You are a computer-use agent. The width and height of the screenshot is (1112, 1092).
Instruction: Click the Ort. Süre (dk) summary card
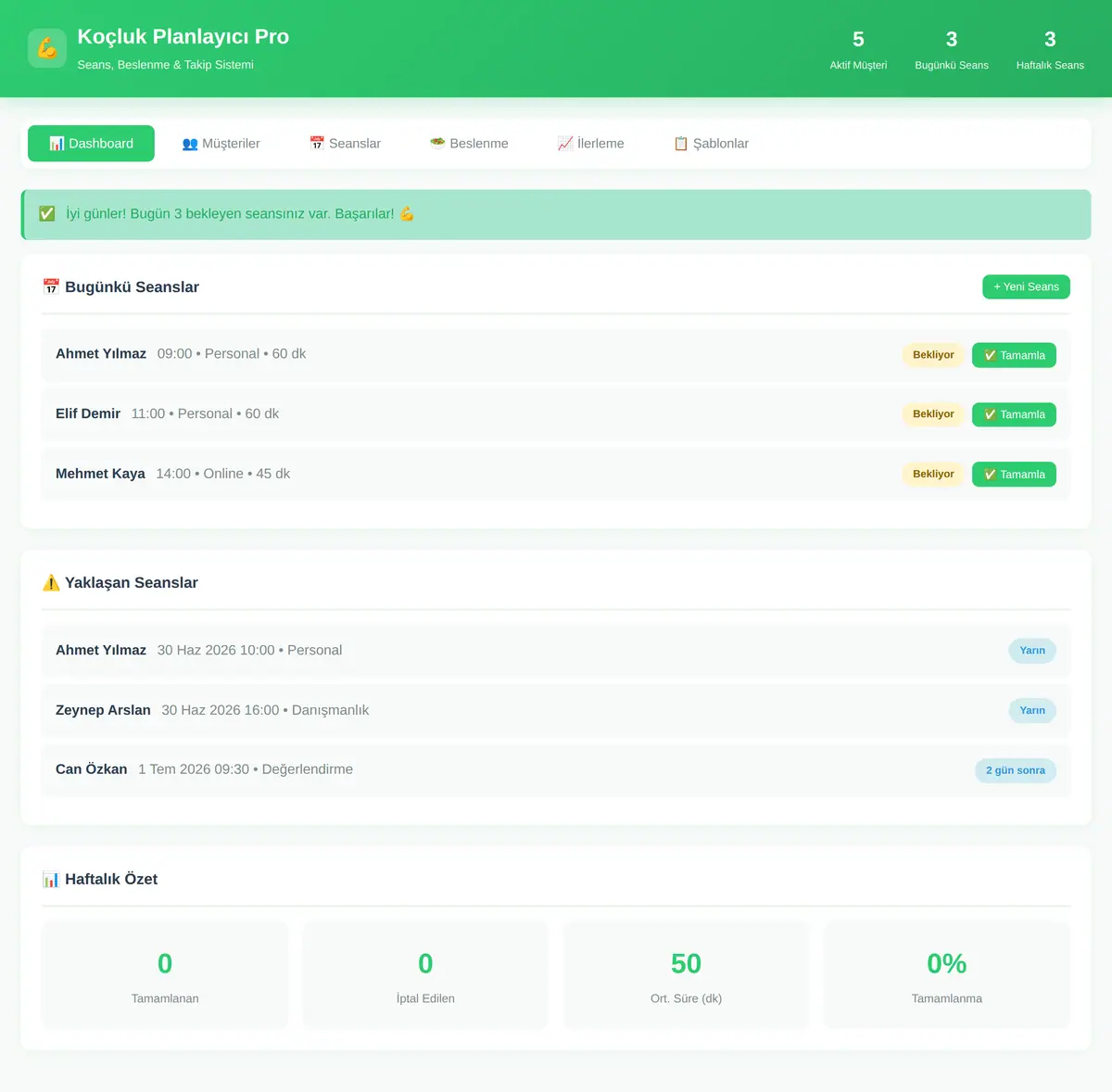pyautogui.click(x=686, y=975)
